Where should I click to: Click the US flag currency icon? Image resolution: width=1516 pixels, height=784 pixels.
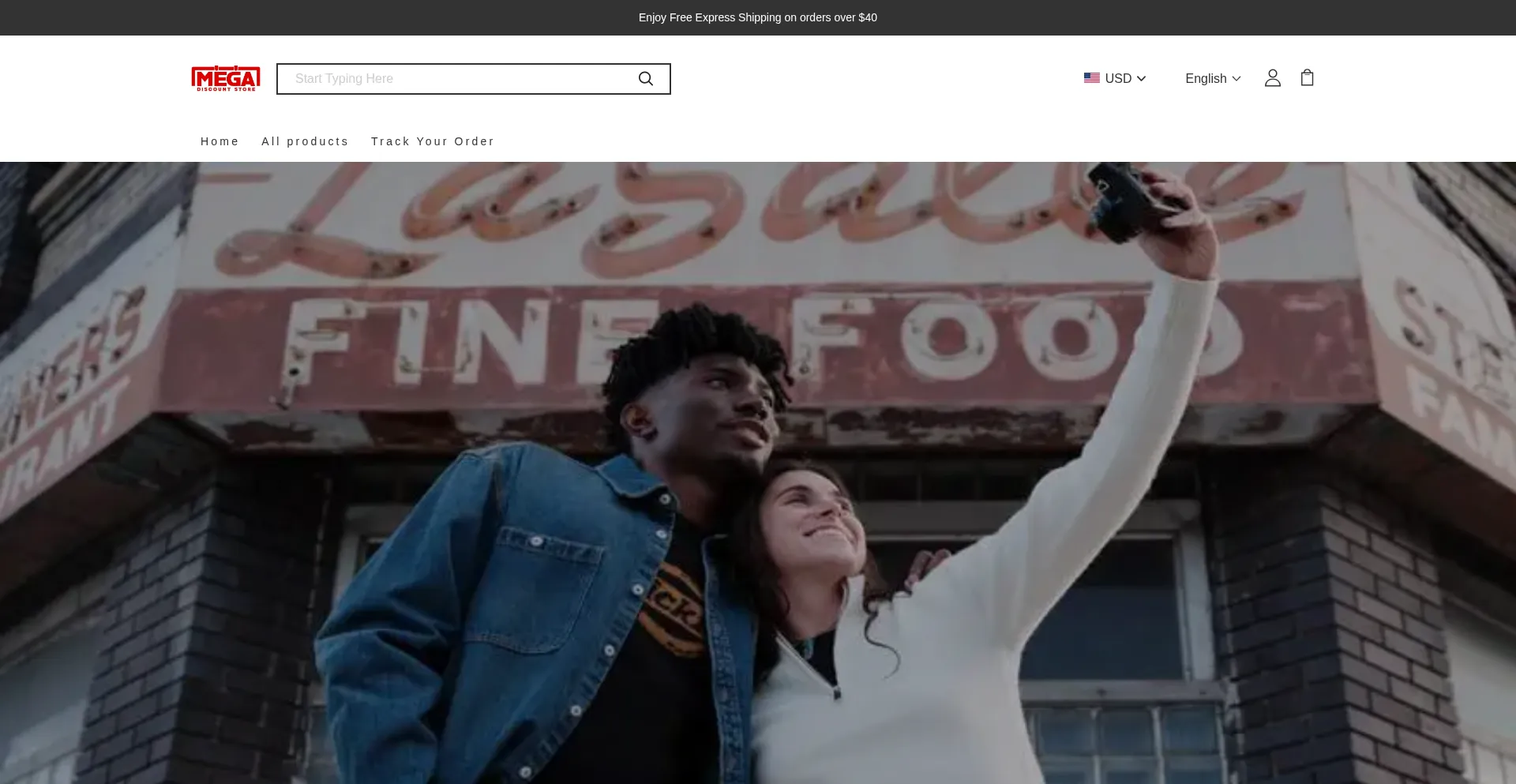pyautogui.click(x=1091, y=78)
